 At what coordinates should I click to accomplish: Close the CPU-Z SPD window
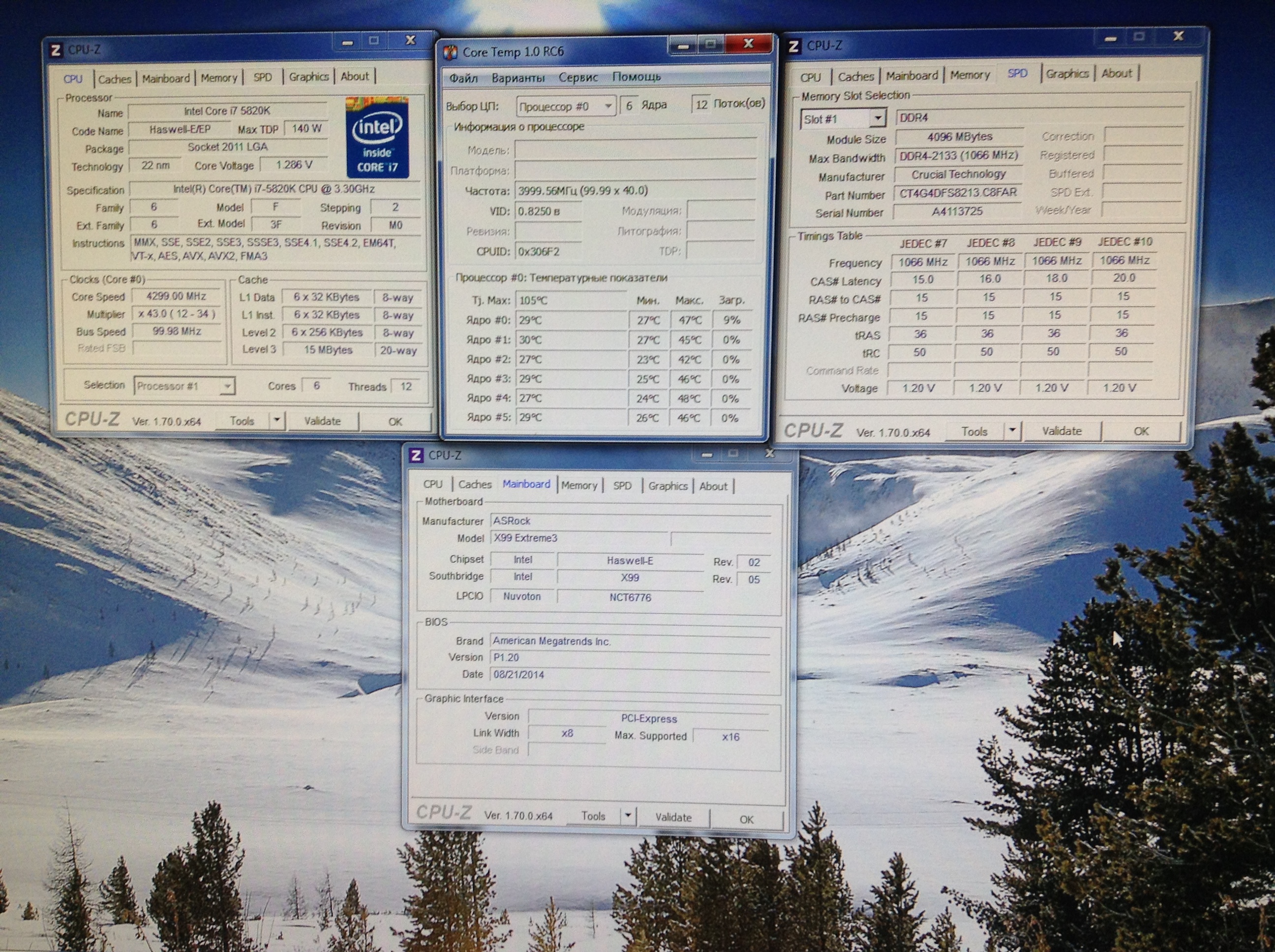(1178, 36)
